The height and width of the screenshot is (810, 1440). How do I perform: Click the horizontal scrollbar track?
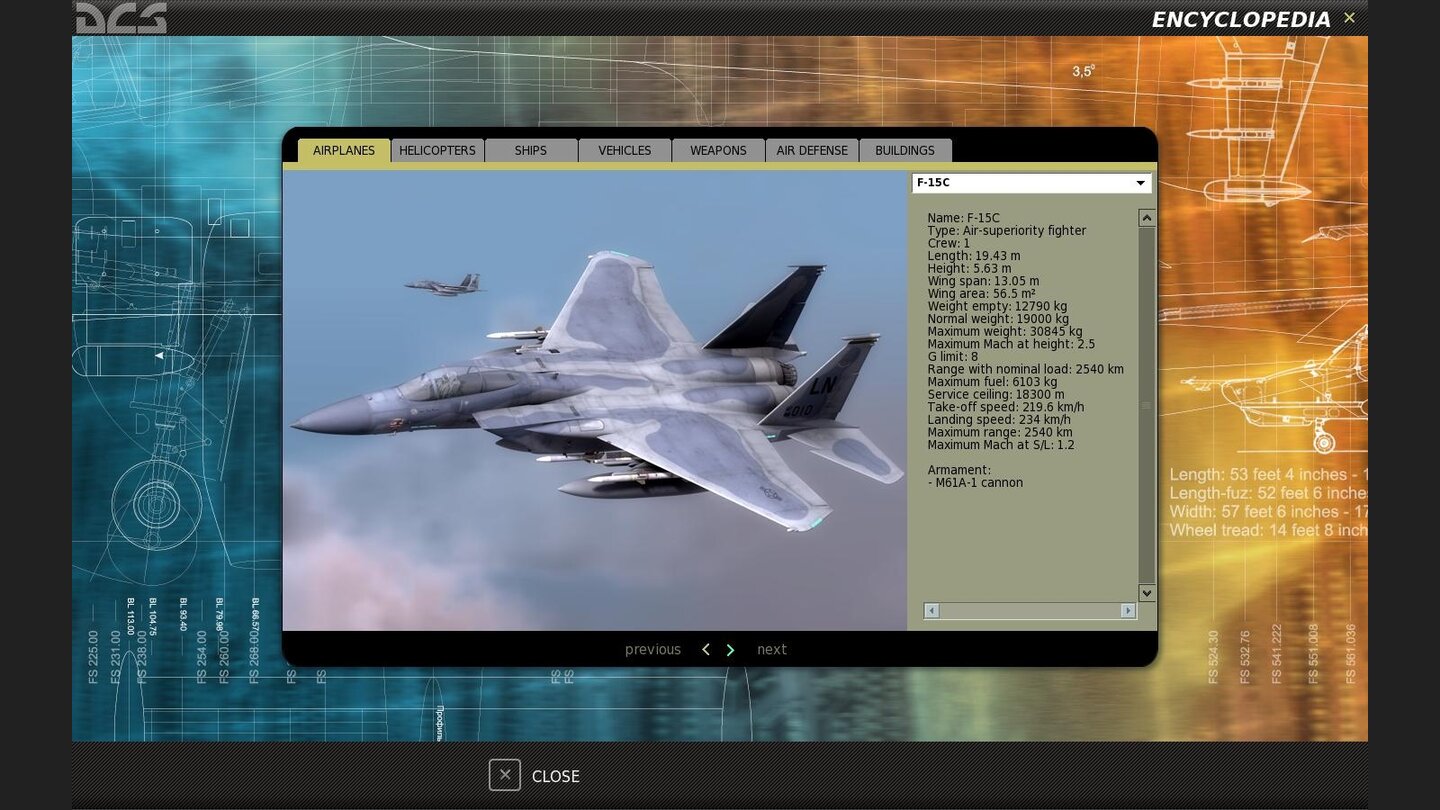tap(1030, 610)
